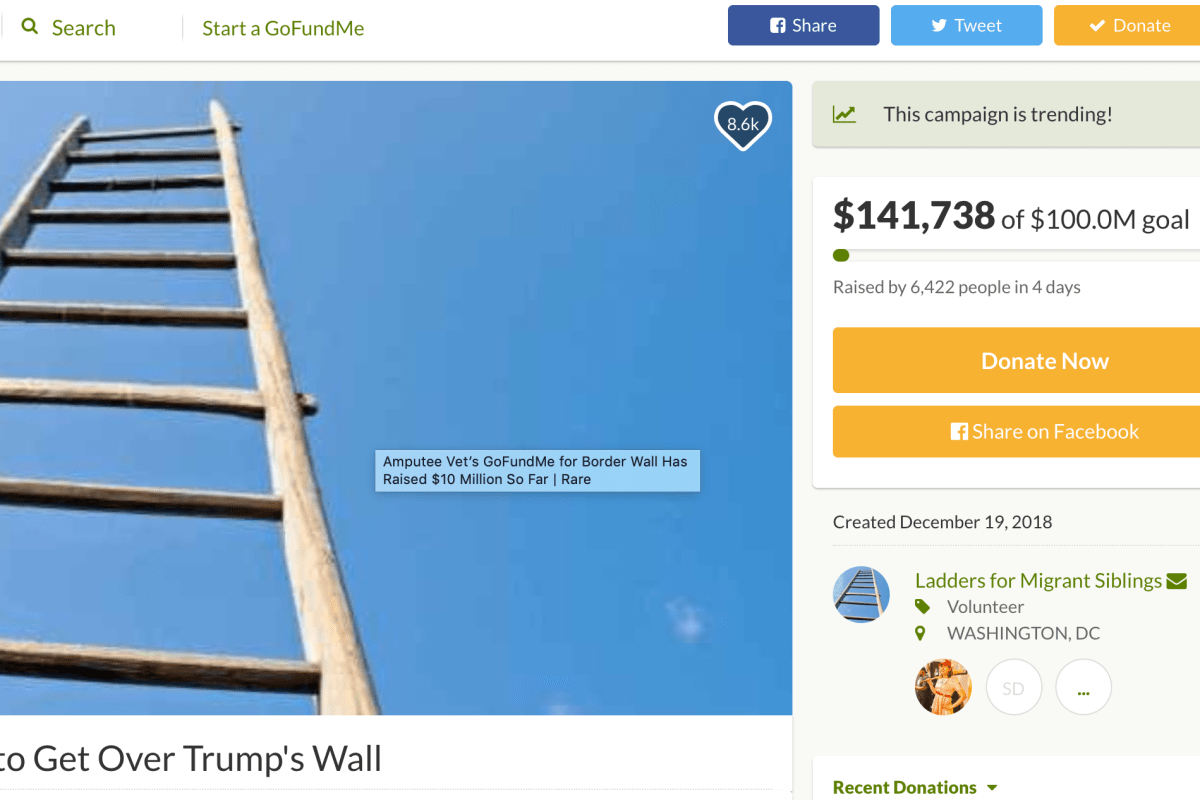Click envelope icon to contact organizer
Screen dimensions: 1200x800
pos(1176,581)
